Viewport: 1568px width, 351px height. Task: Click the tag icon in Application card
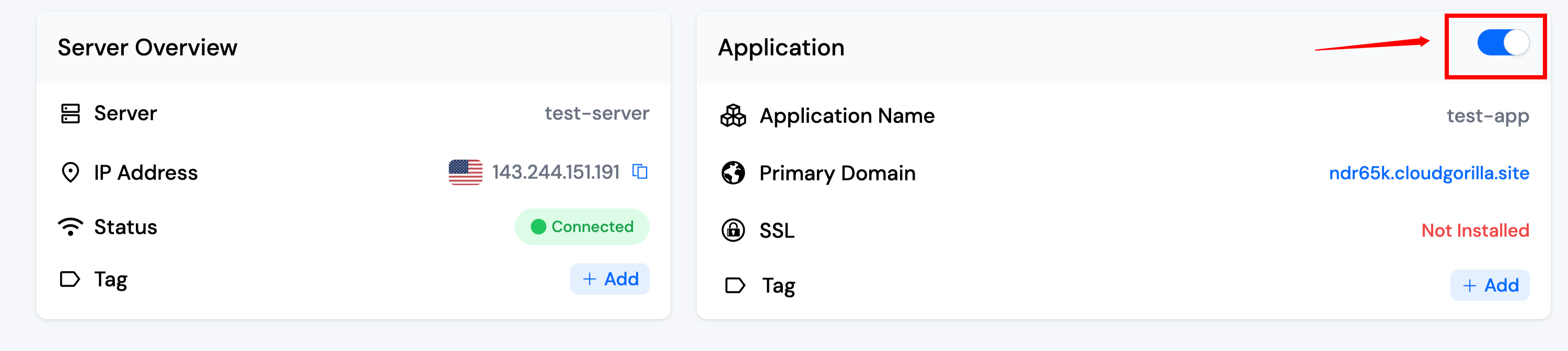pos(735,285)
